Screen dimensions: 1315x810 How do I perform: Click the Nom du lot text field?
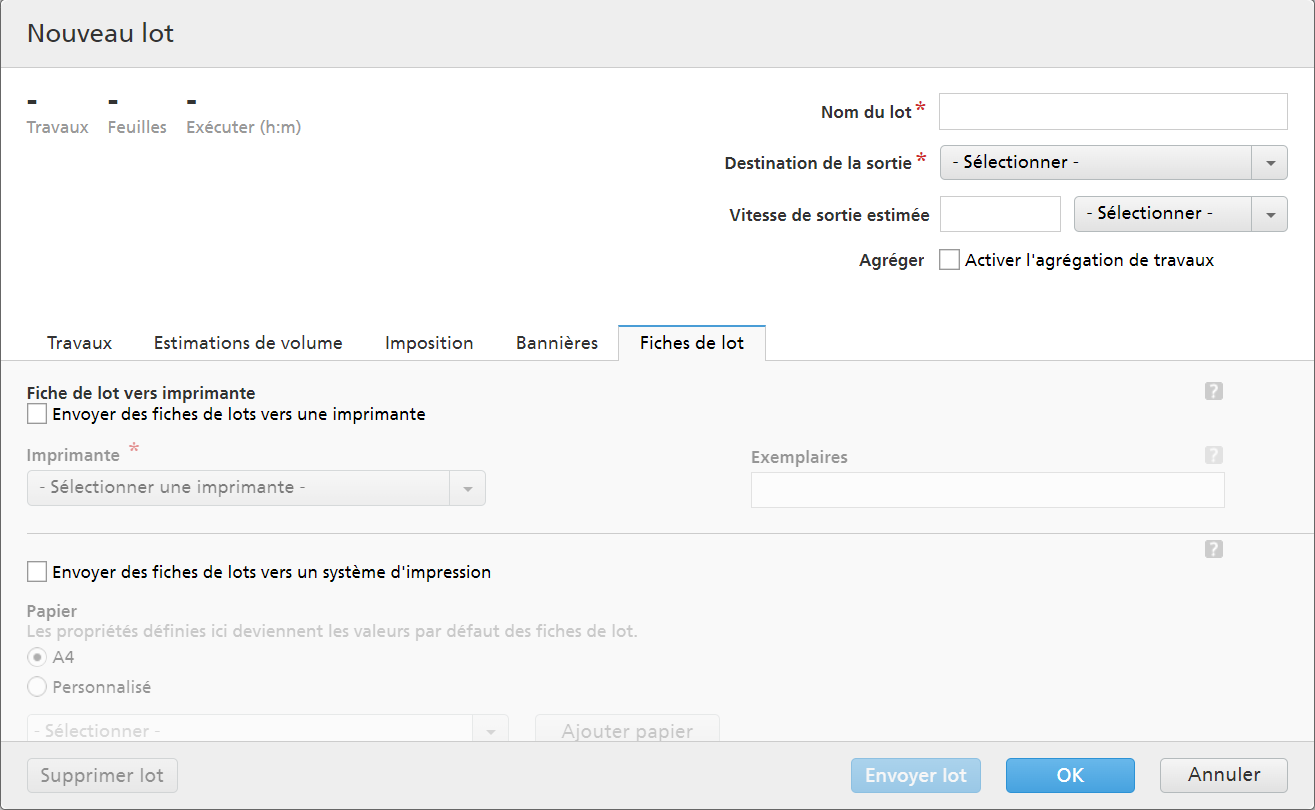click(1112, 112)
